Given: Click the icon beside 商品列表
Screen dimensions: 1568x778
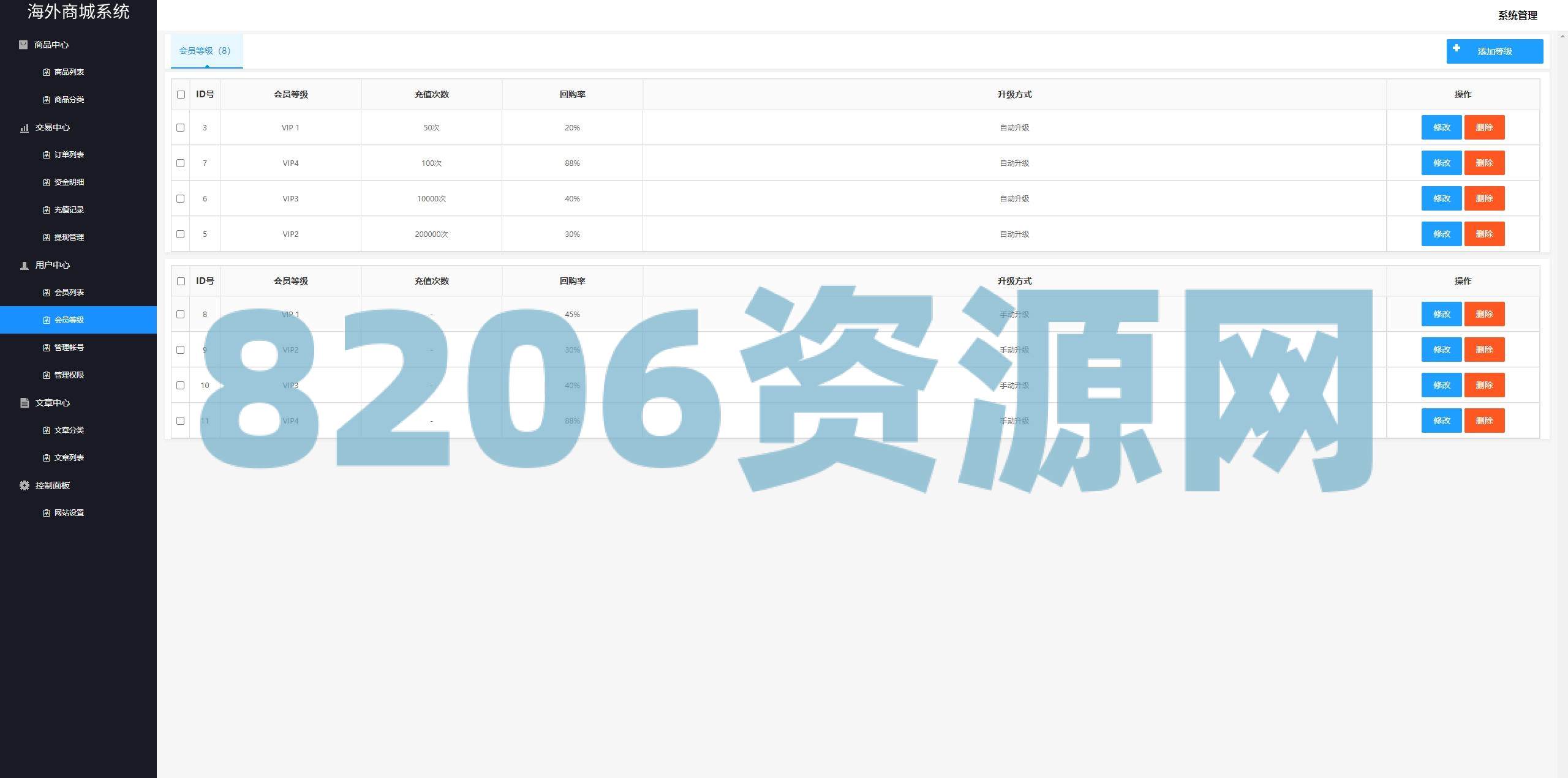Looking at the screenshot, I should click(x=47, y=72).
